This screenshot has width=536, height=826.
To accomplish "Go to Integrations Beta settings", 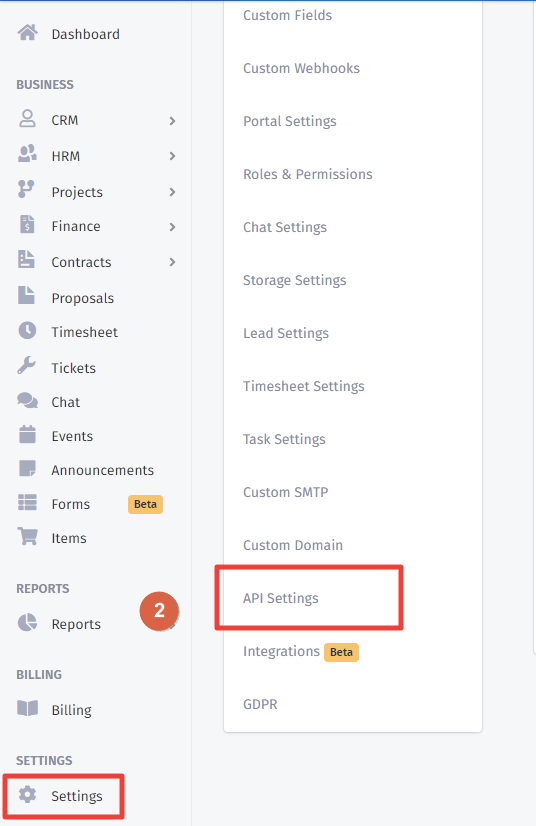I will coord(301,652).
